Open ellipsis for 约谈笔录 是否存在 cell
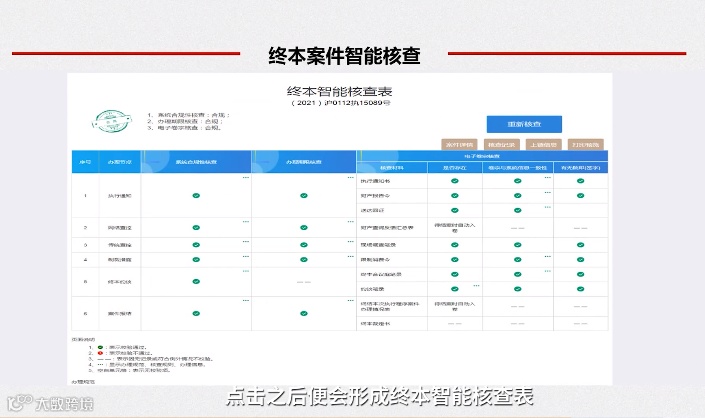 pyautogui.click(x=476, y=286)
